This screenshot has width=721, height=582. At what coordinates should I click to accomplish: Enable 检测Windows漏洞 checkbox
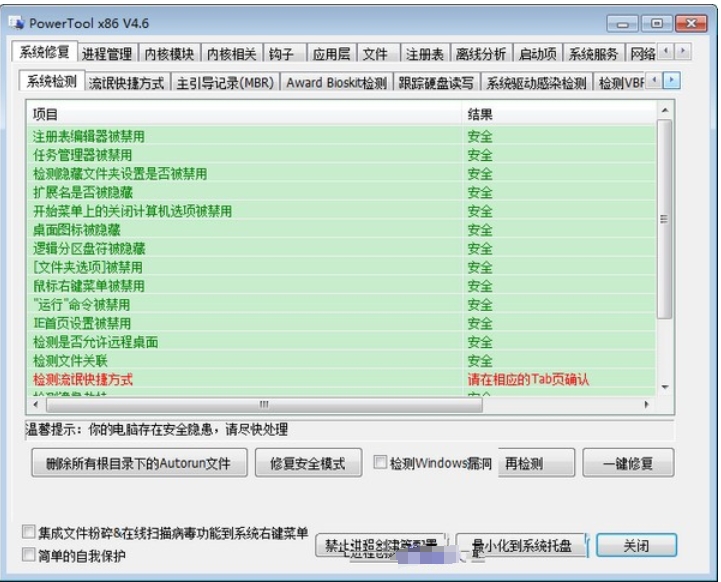pyautogui.click(x=380, y=462)
